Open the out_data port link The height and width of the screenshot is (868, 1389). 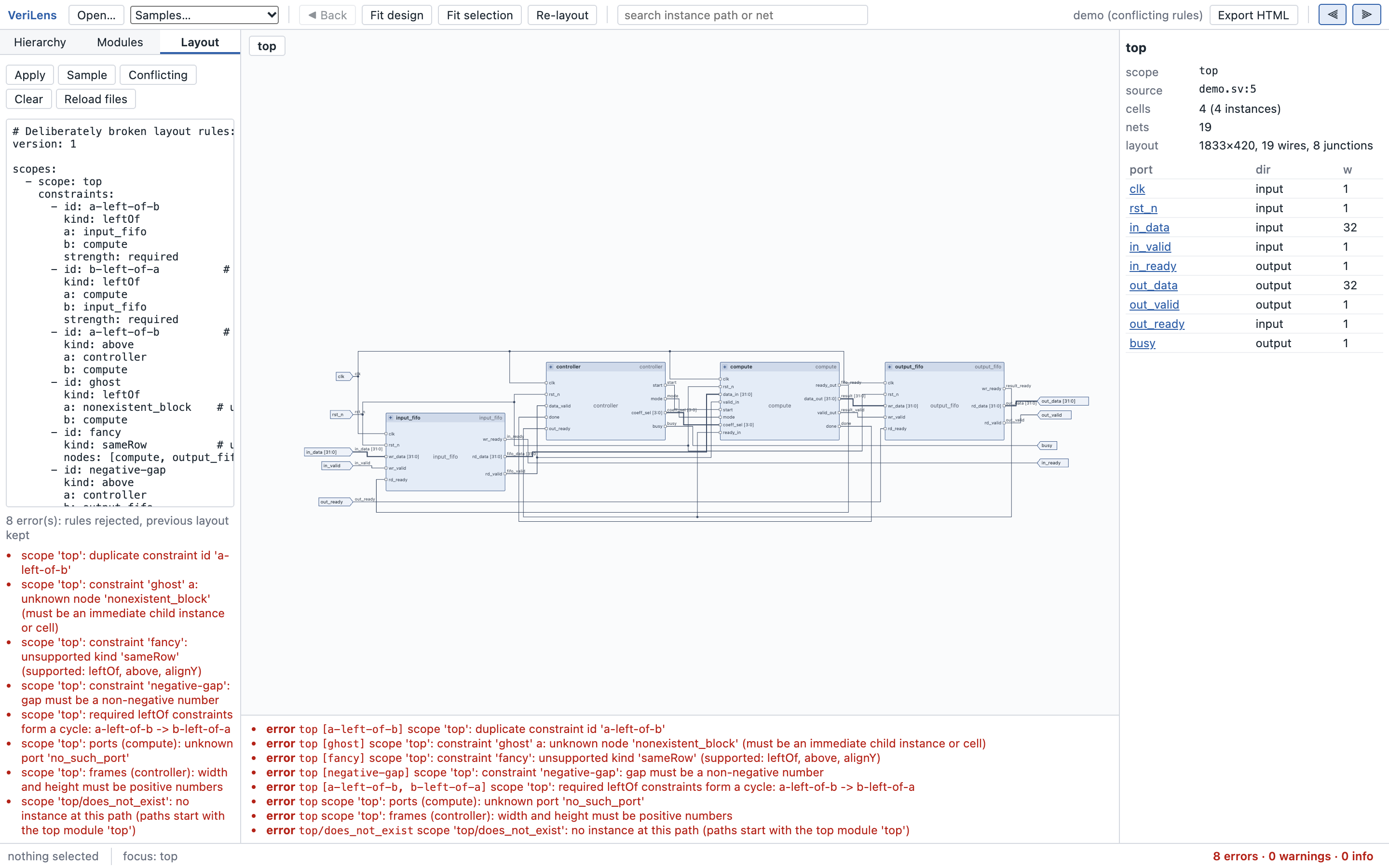(x=1154, y=285)
